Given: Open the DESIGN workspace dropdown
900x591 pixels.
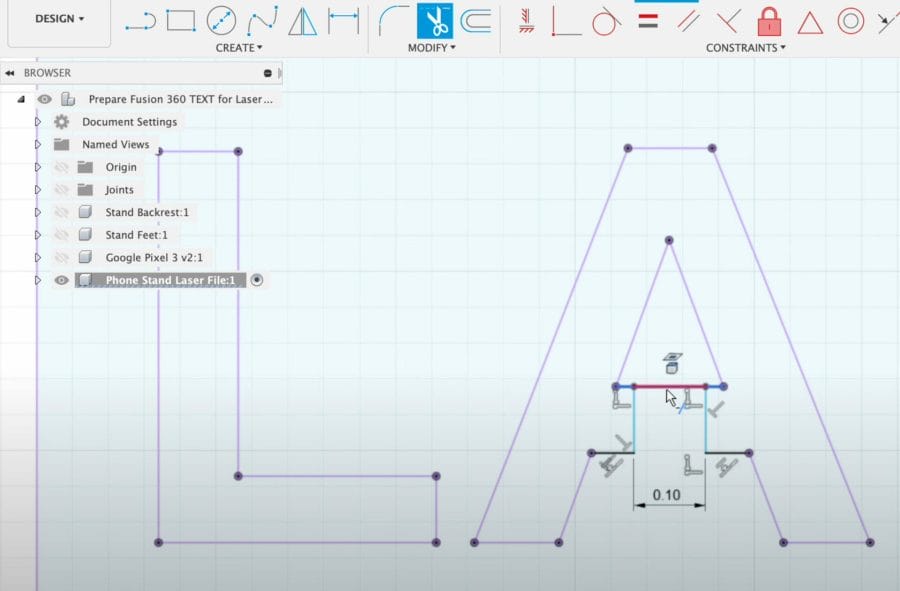Looking at the screenshot, I should [59, 19].
